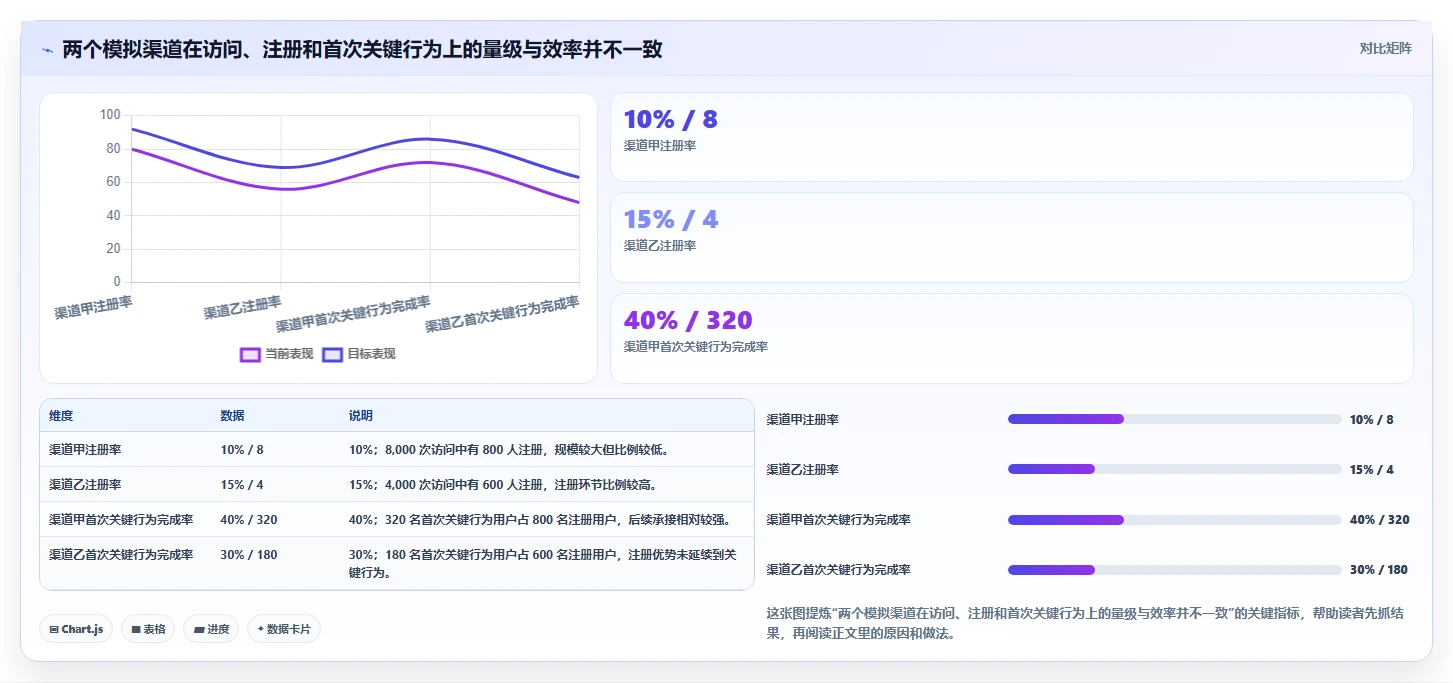Click the 10% / 8 data card value
This screenshot has height=683, width=1453.
tap(670, 120)
